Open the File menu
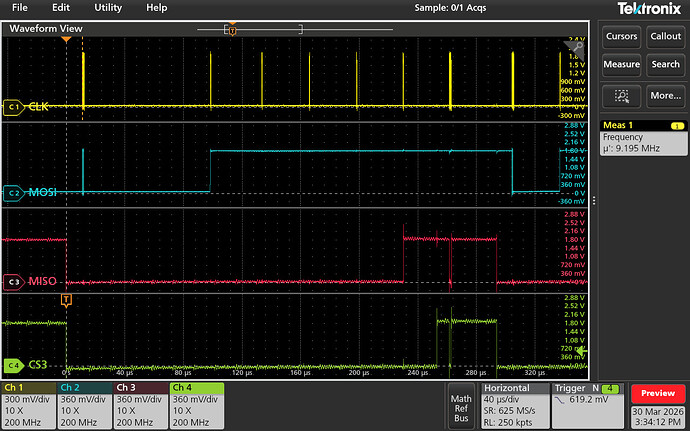 coord(19,7)
